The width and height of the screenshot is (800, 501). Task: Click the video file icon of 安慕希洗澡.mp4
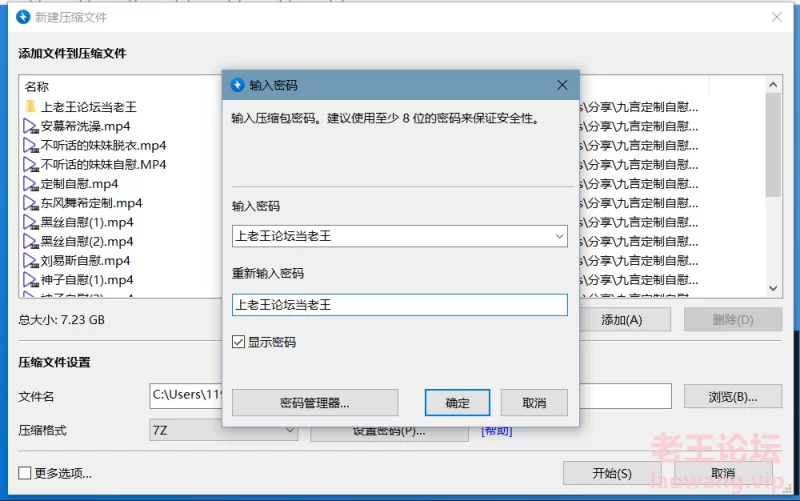pos(31,126)
